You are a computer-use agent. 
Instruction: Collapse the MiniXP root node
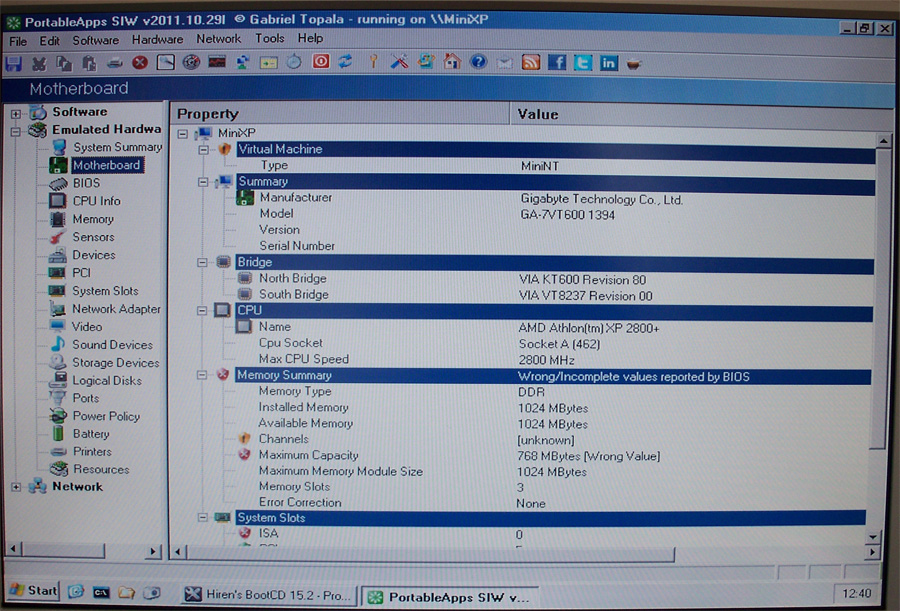(183, 134)
